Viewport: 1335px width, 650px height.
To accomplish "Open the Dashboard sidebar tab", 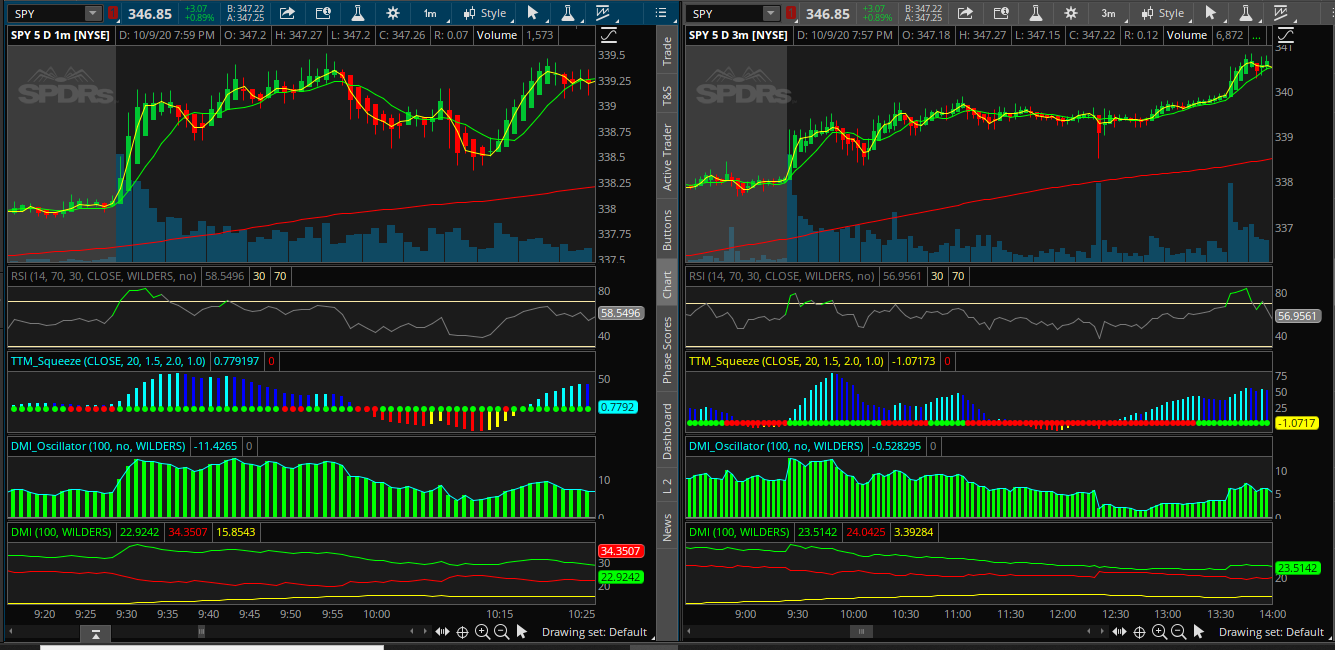I will pos(667,431).
